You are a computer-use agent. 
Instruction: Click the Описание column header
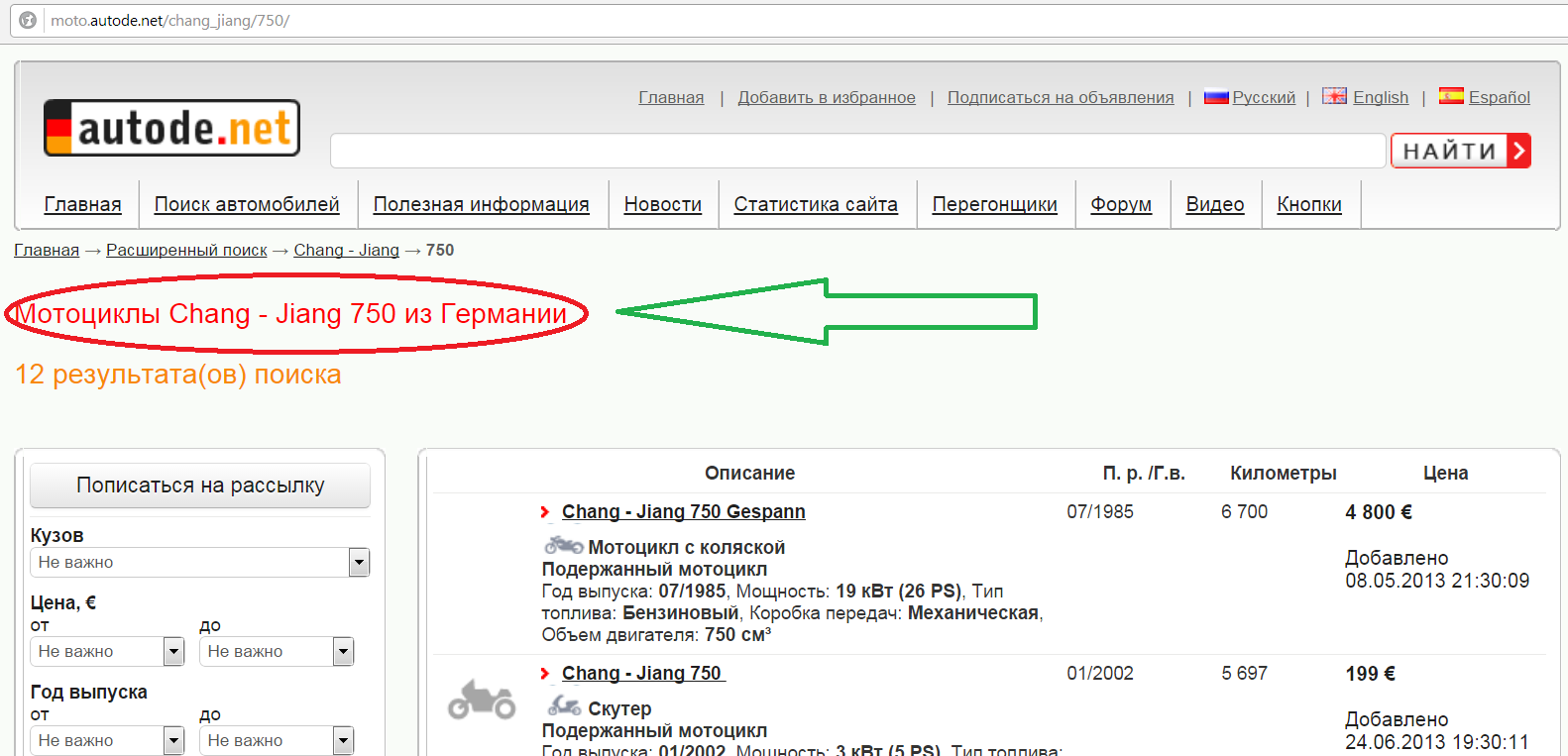click(750, 473)
